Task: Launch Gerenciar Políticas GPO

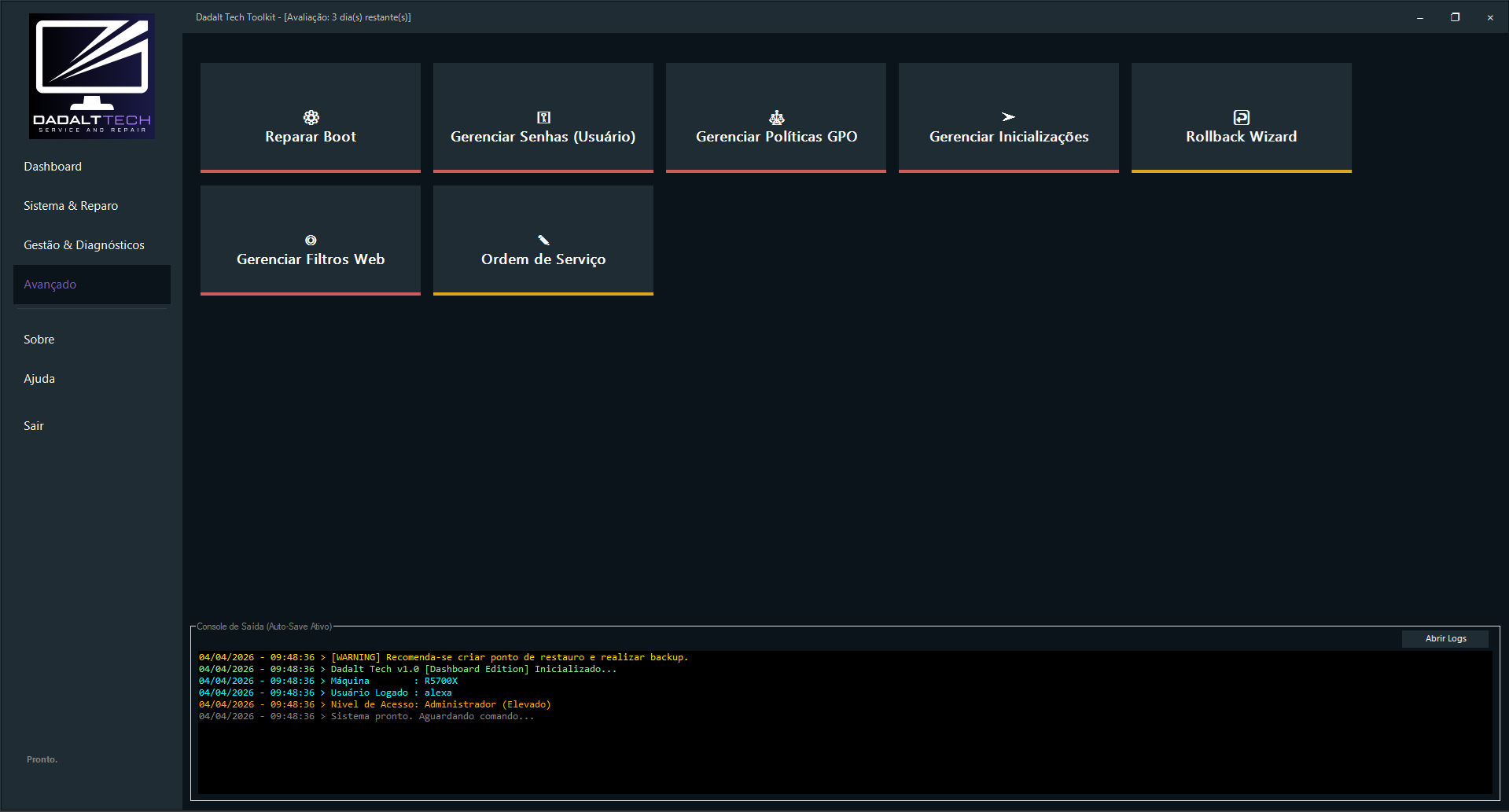Action: 776,118
